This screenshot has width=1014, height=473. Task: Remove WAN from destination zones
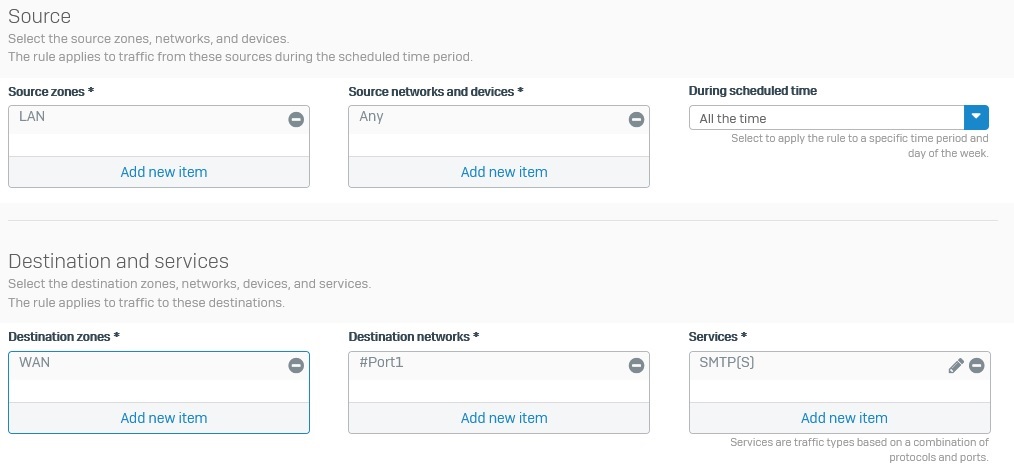(x=296, y=366)
